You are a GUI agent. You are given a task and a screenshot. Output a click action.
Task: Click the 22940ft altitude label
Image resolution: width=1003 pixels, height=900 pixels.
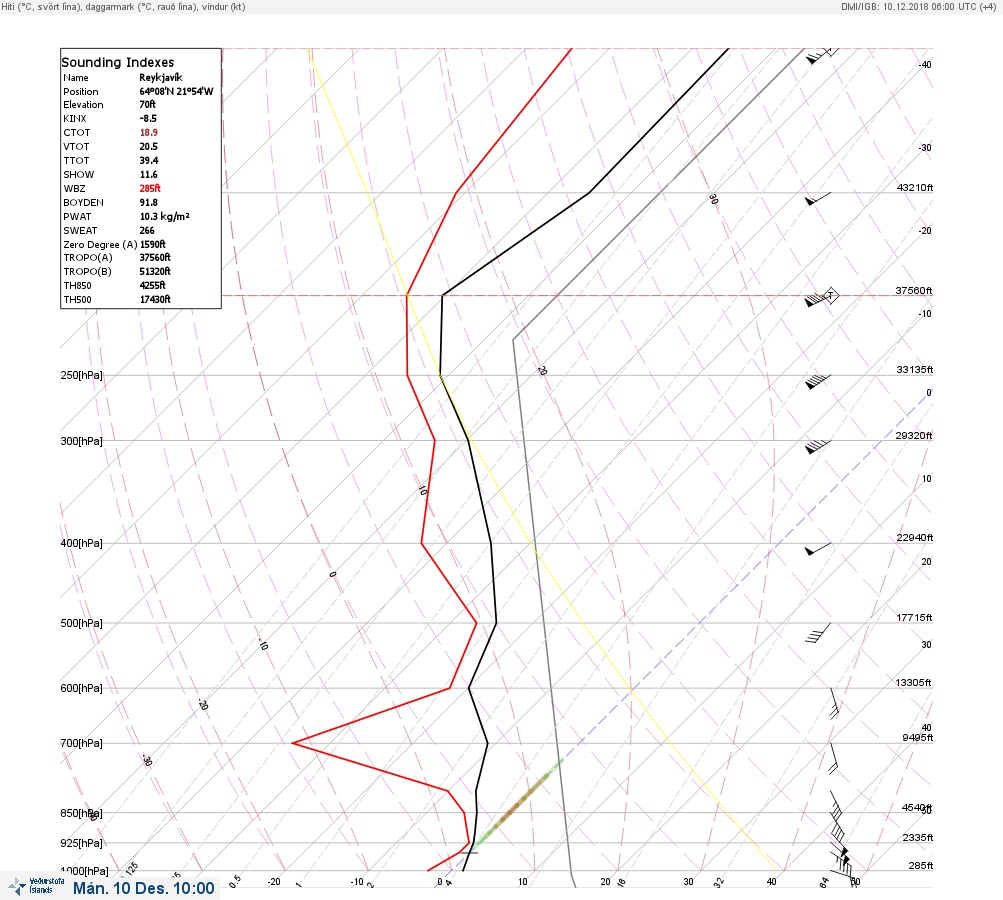(x=914, y=537)
